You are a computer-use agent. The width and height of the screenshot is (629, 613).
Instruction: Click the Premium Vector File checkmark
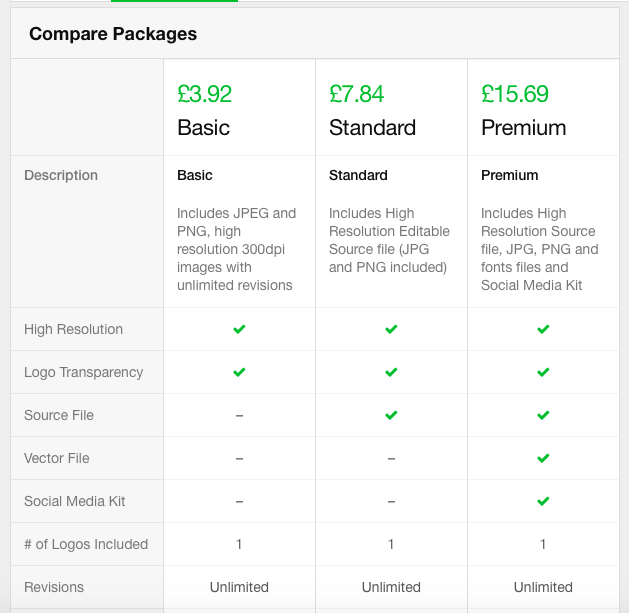543,458
